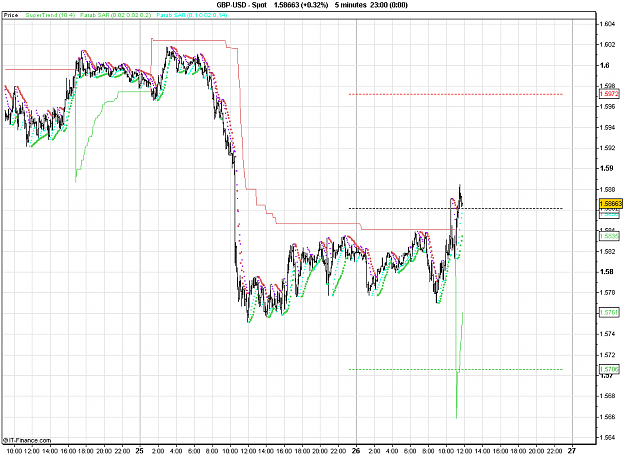The image size is (625, 455).
Task: Click the yellow 1.58663 current price tag
Action: (611, 204)
